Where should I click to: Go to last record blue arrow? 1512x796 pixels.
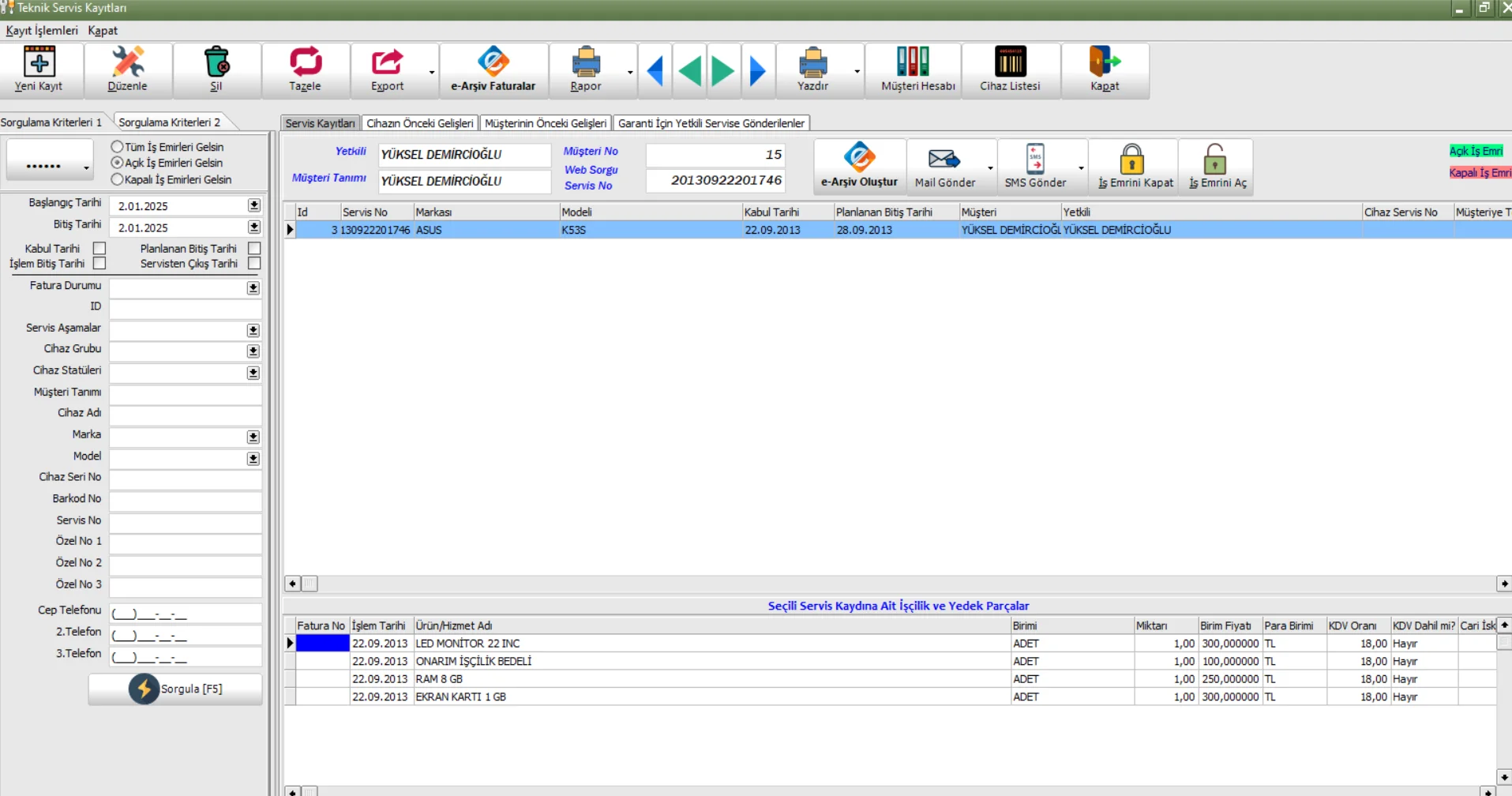click(757, 71)
